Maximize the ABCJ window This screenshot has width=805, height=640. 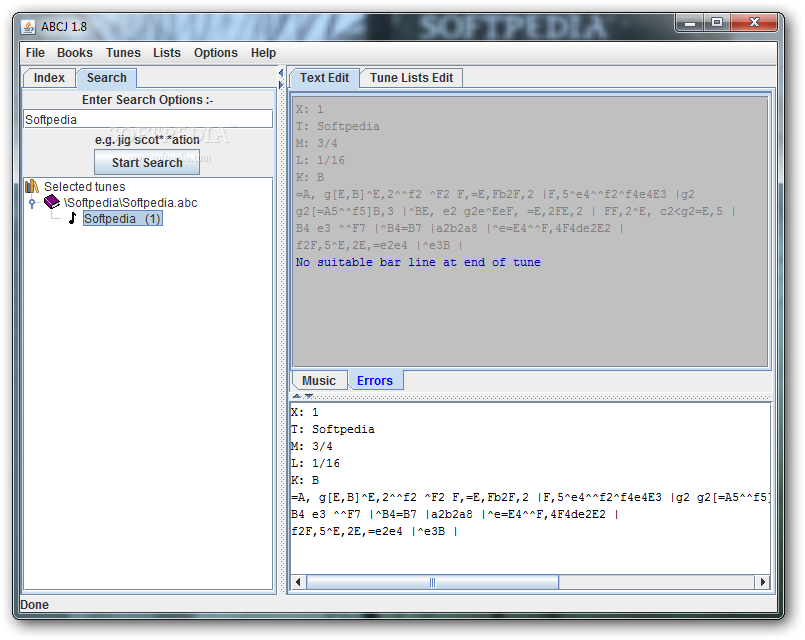tap(717, 23)
